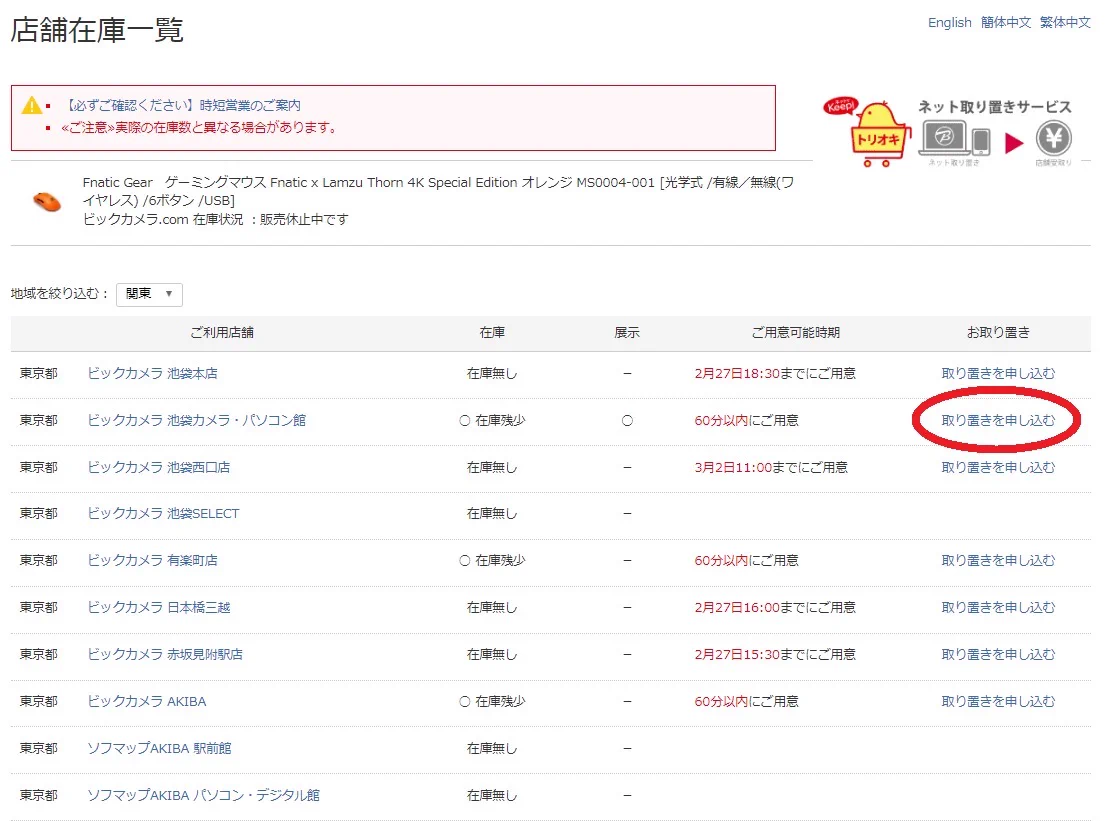
Task: Click the ご利用店舗 column header
Action: [x=222, y=333]
